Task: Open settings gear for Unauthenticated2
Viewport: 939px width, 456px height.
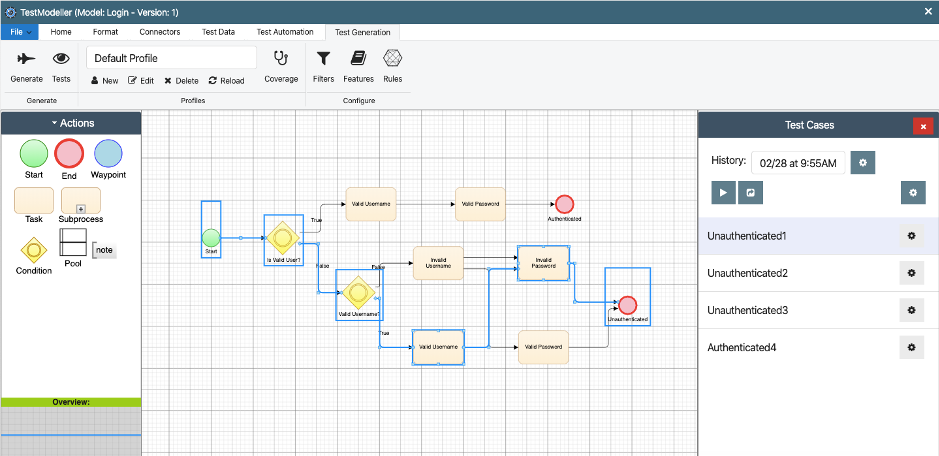Action: click(911, 273)
